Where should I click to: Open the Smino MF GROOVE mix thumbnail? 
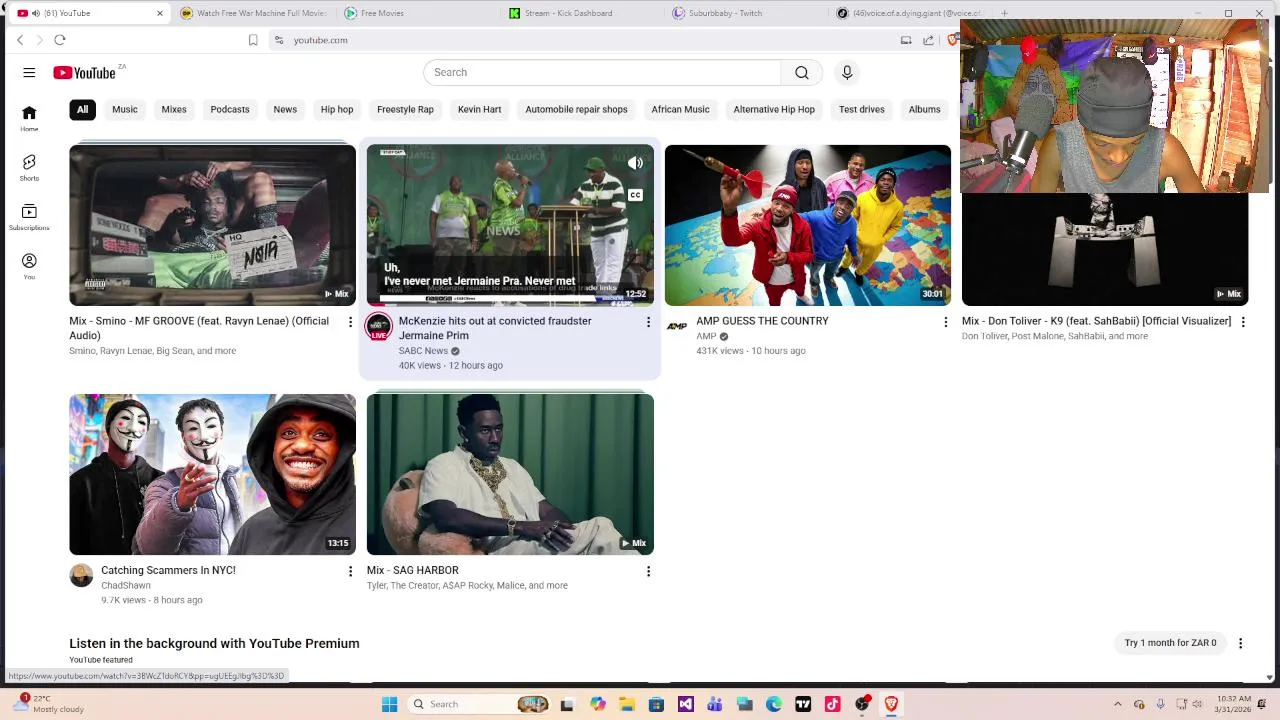(x=212, y=225)
